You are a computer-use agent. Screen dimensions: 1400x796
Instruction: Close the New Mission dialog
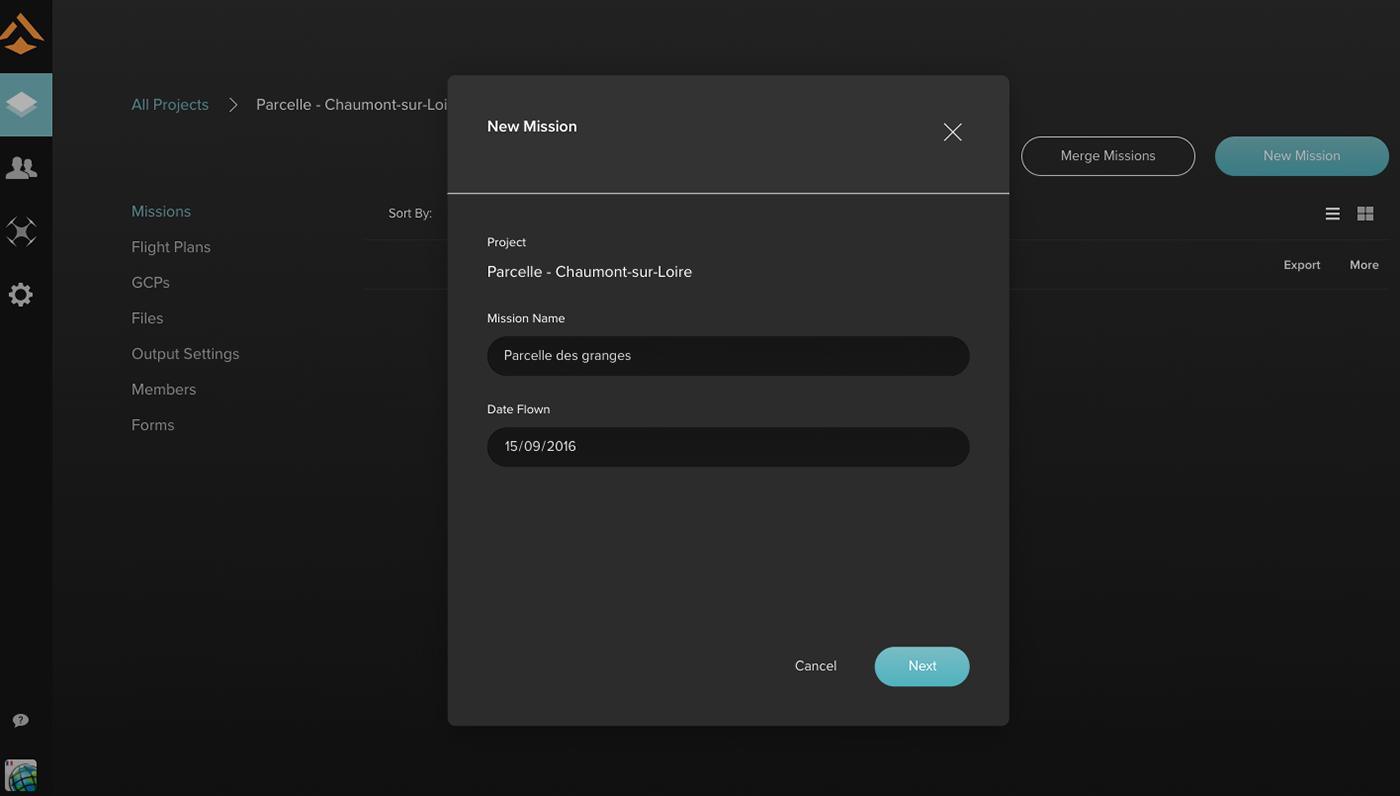[952, 132]
